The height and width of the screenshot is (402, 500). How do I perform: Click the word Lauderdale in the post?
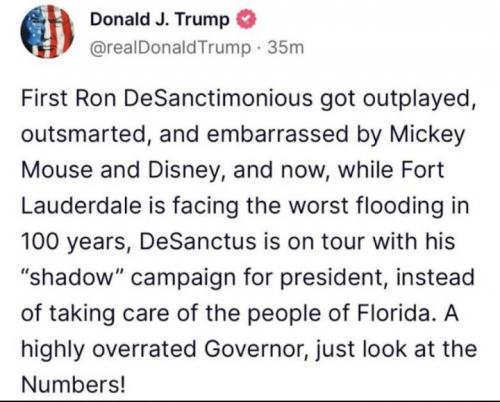tap(82, 205)
